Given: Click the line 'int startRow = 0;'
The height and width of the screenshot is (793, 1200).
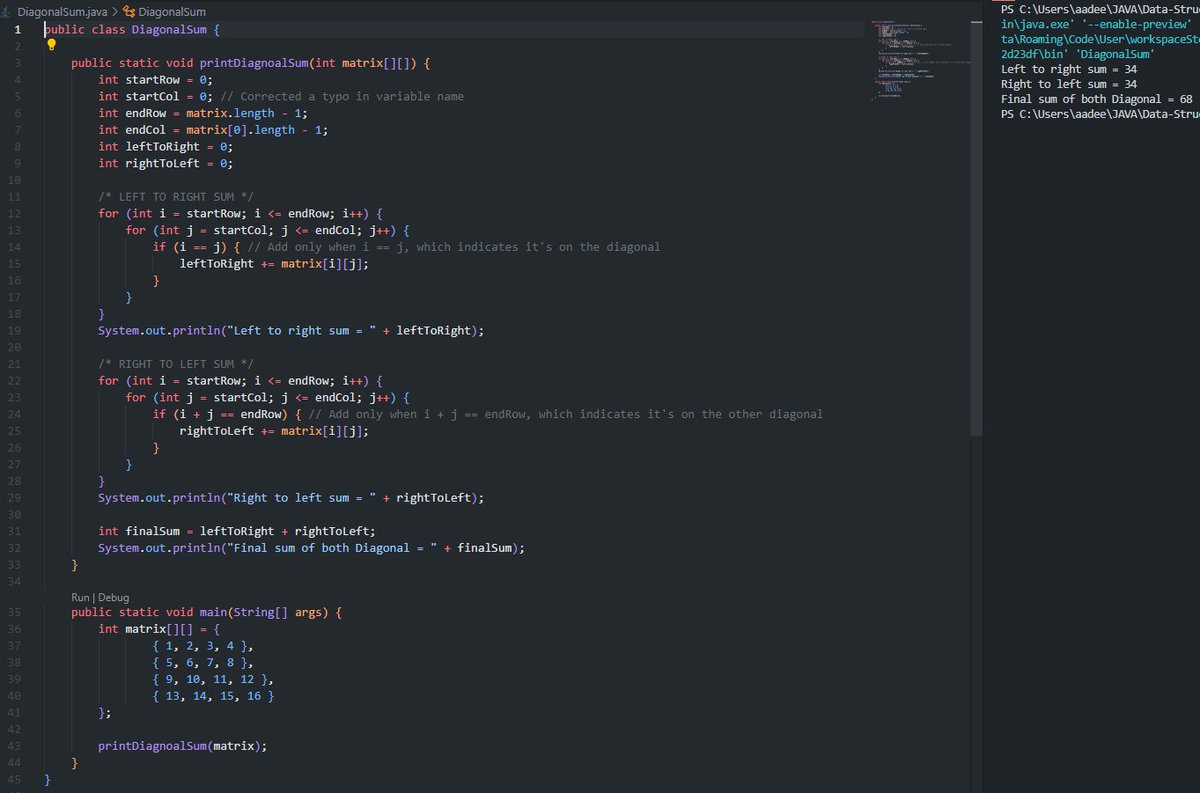Looking at the screenshot, I should point(156,80).
